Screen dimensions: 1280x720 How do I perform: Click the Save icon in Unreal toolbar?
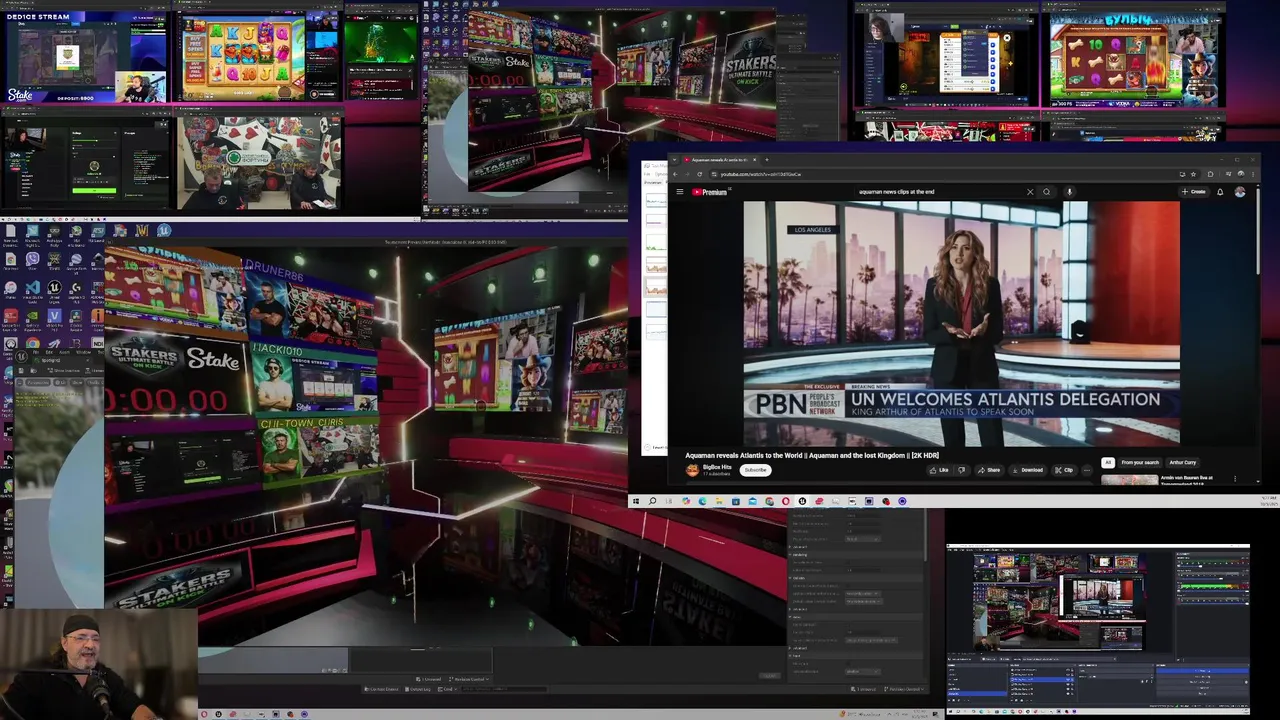pos(21,371)
